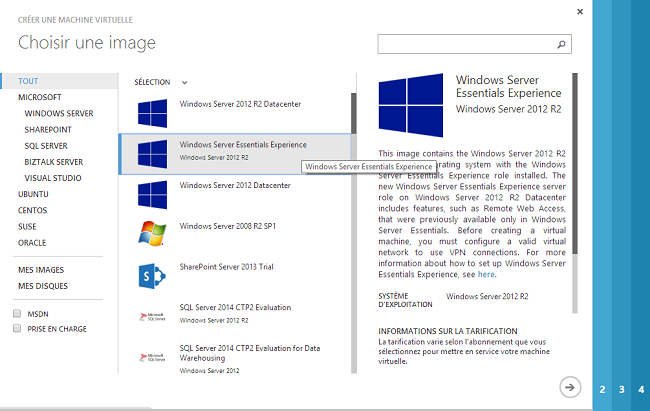The image size is (650, 411).
Task: Expand the SÉLECTION dropdown chevron
Action: click(184, 83)
